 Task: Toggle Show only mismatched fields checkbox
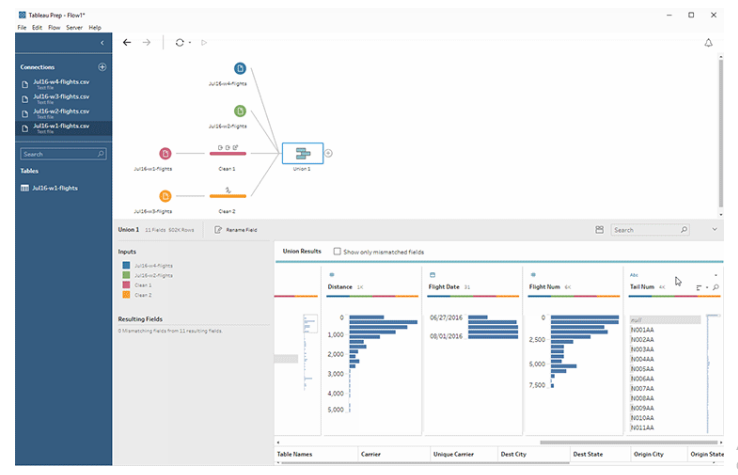[x=337, y=251]
